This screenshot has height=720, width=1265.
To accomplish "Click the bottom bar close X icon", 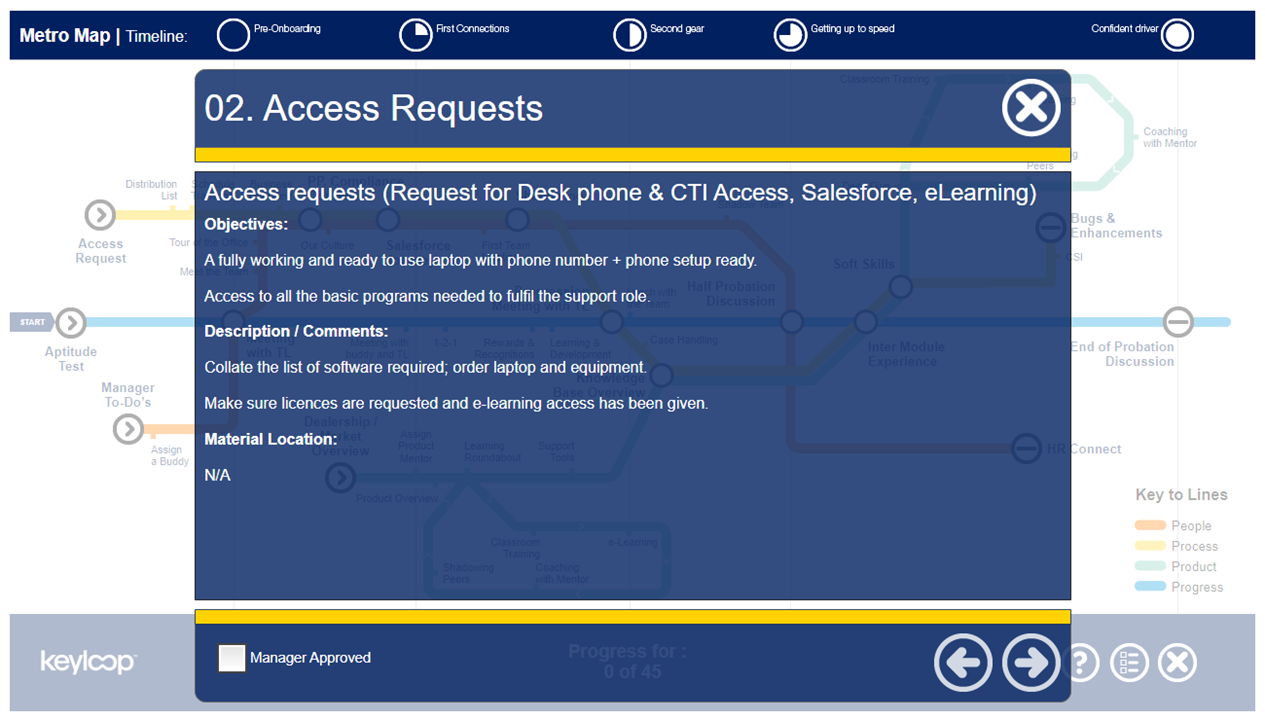I will [1177, 663].
